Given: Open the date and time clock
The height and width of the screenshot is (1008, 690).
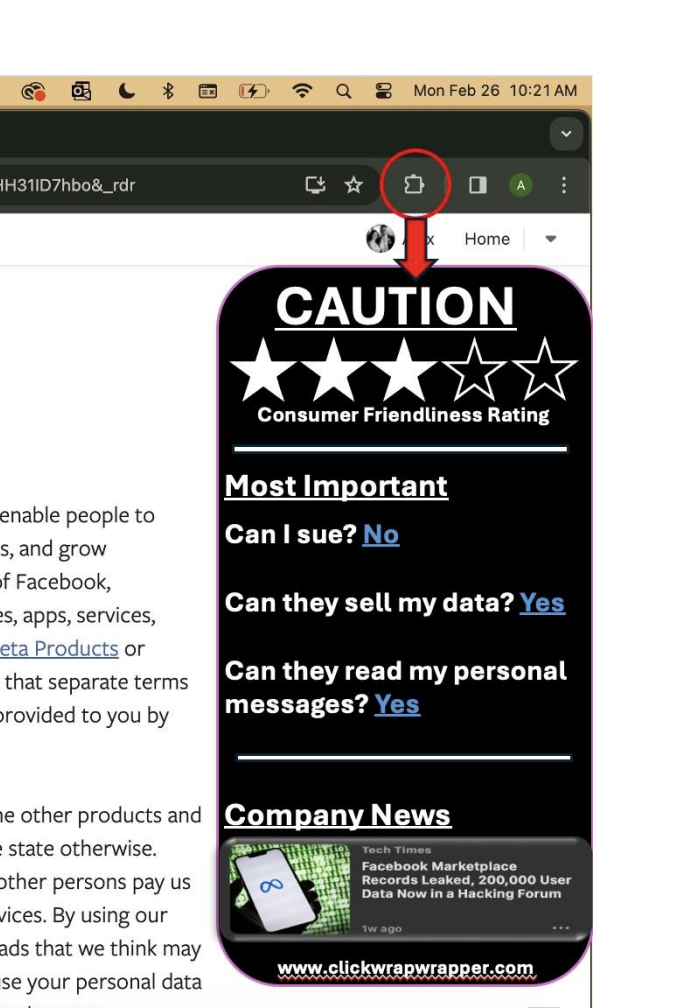Looking at the screenshot, I should pyautogui.click(x=495, y=91).
